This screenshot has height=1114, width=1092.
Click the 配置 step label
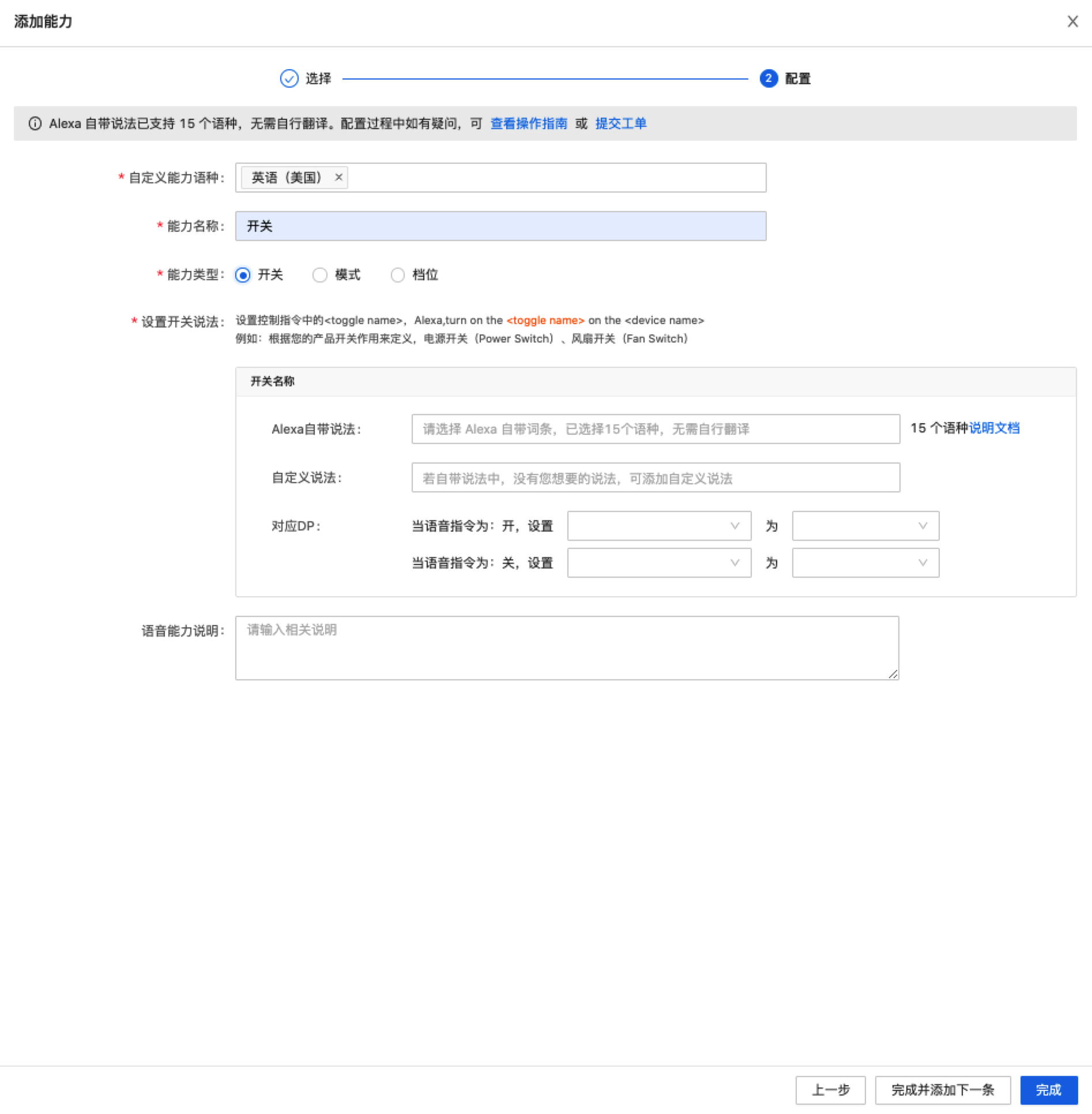pos(798,78)
